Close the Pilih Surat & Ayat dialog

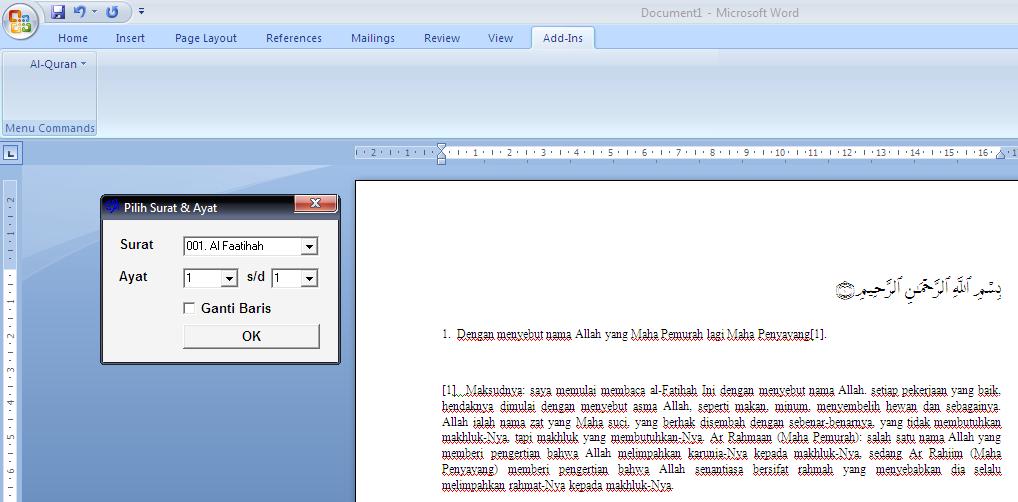tap(316, 204)
